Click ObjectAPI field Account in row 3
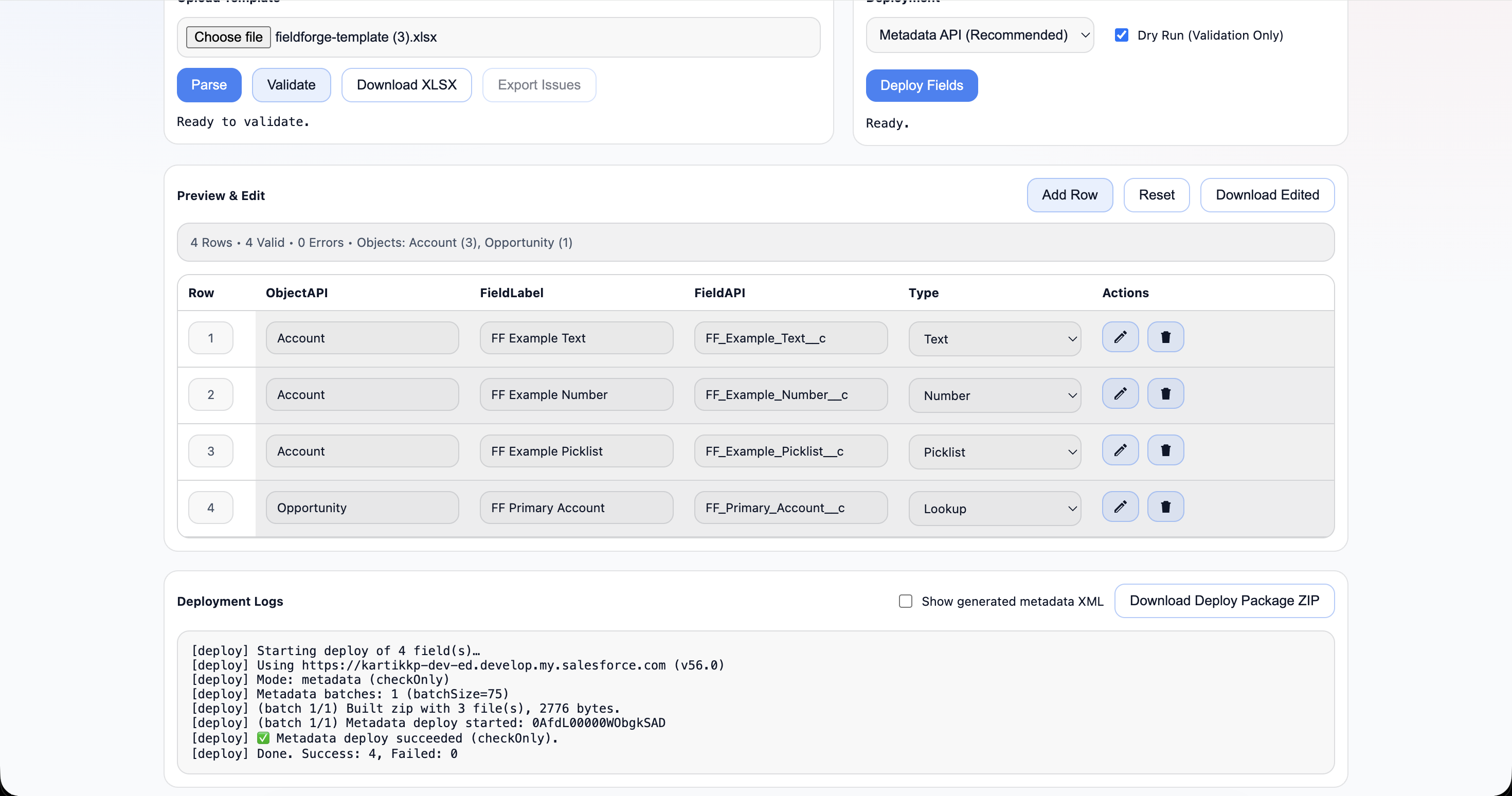 [x=362, y=451]
